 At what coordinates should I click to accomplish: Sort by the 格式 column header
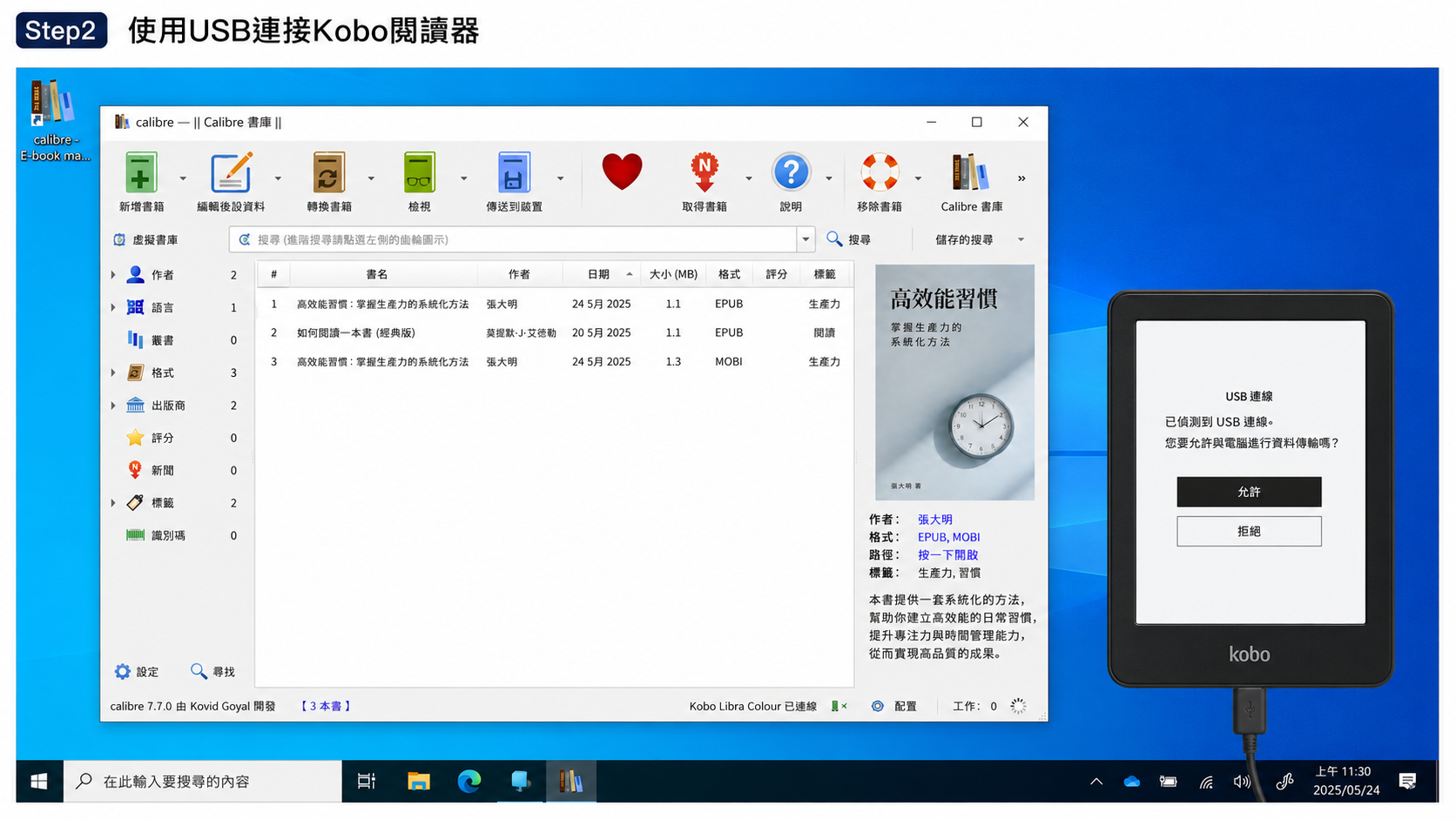[729, 274]
